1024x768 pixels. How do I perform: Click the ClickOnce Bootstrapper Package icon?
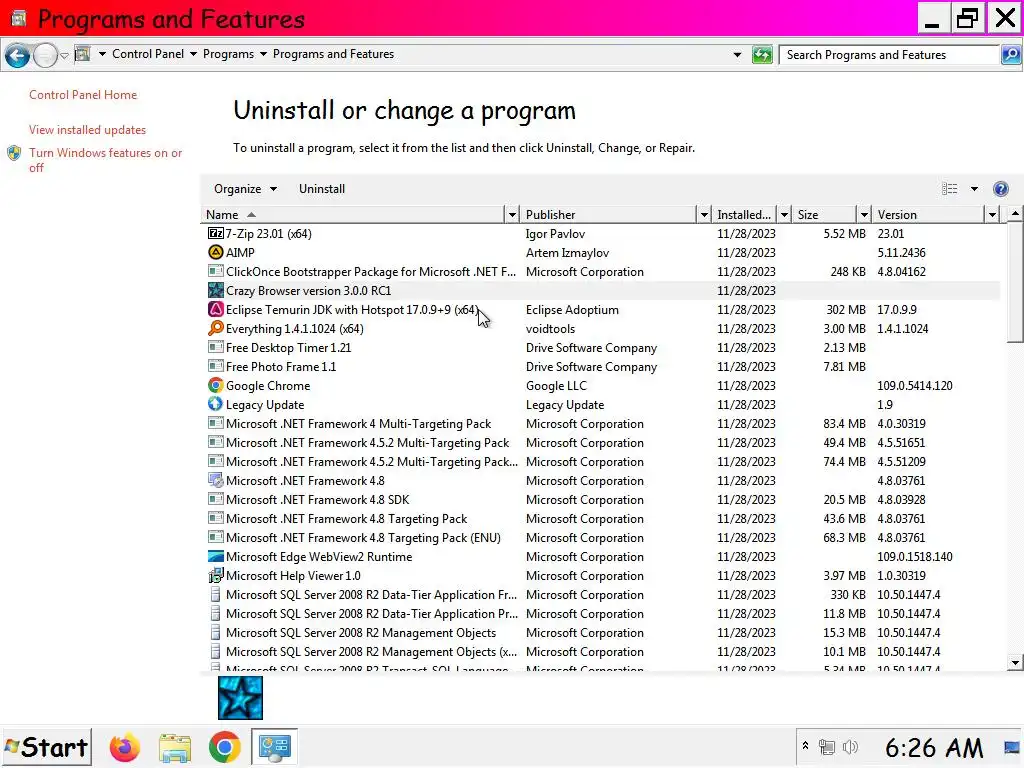point(216,271)
